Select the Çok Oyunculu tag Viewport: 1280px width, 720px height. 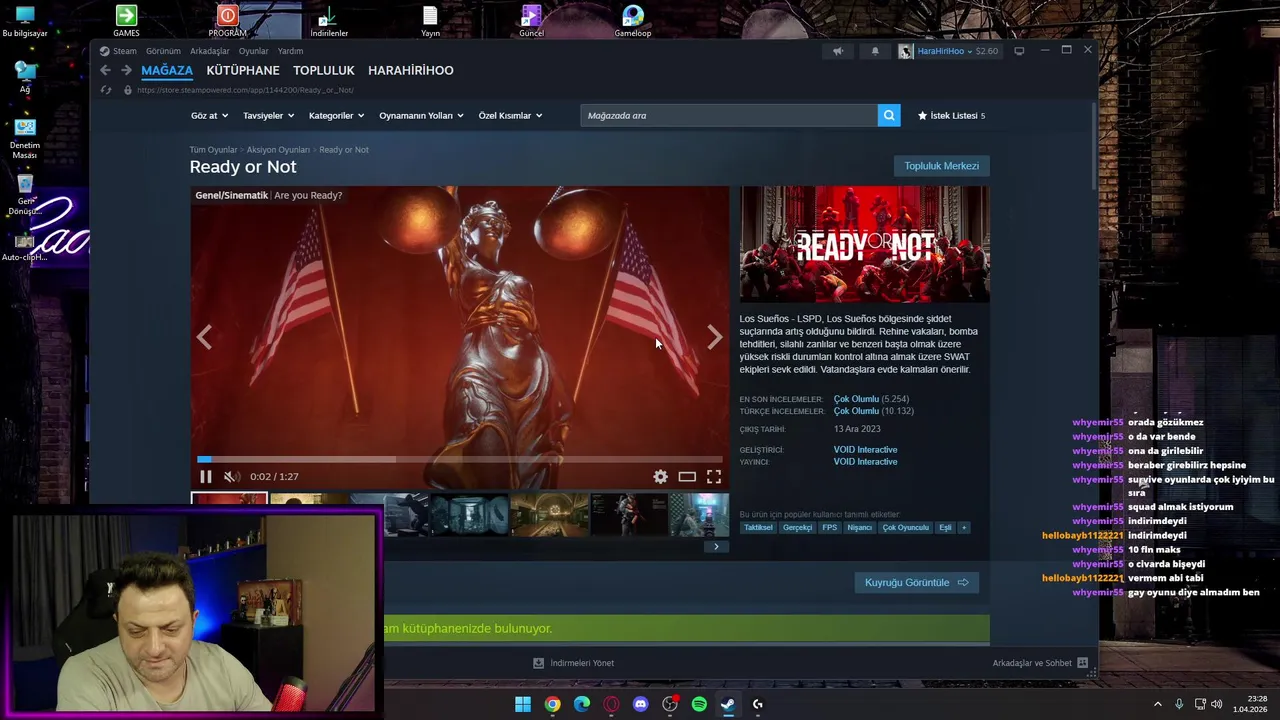[905, 527]
